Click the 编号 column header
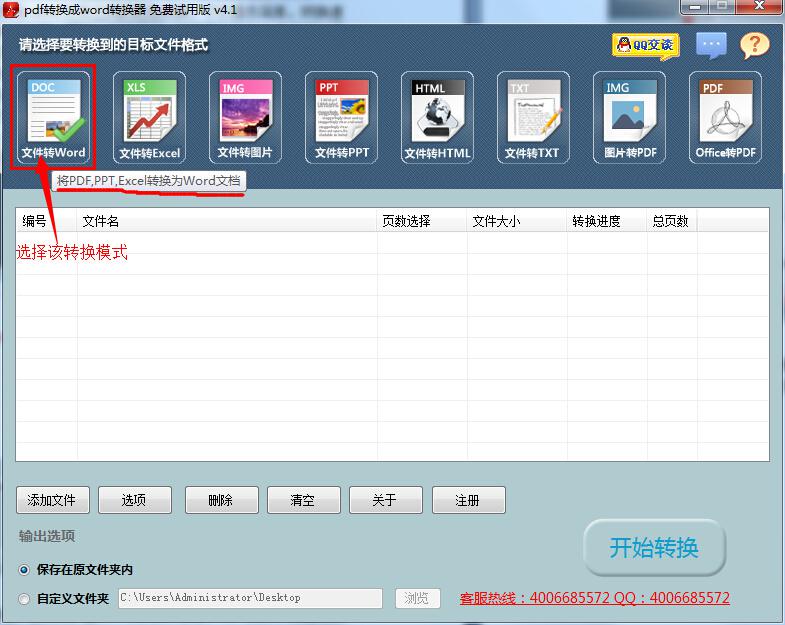The height and width of the screenshot is (625, 785). (47, 221)
